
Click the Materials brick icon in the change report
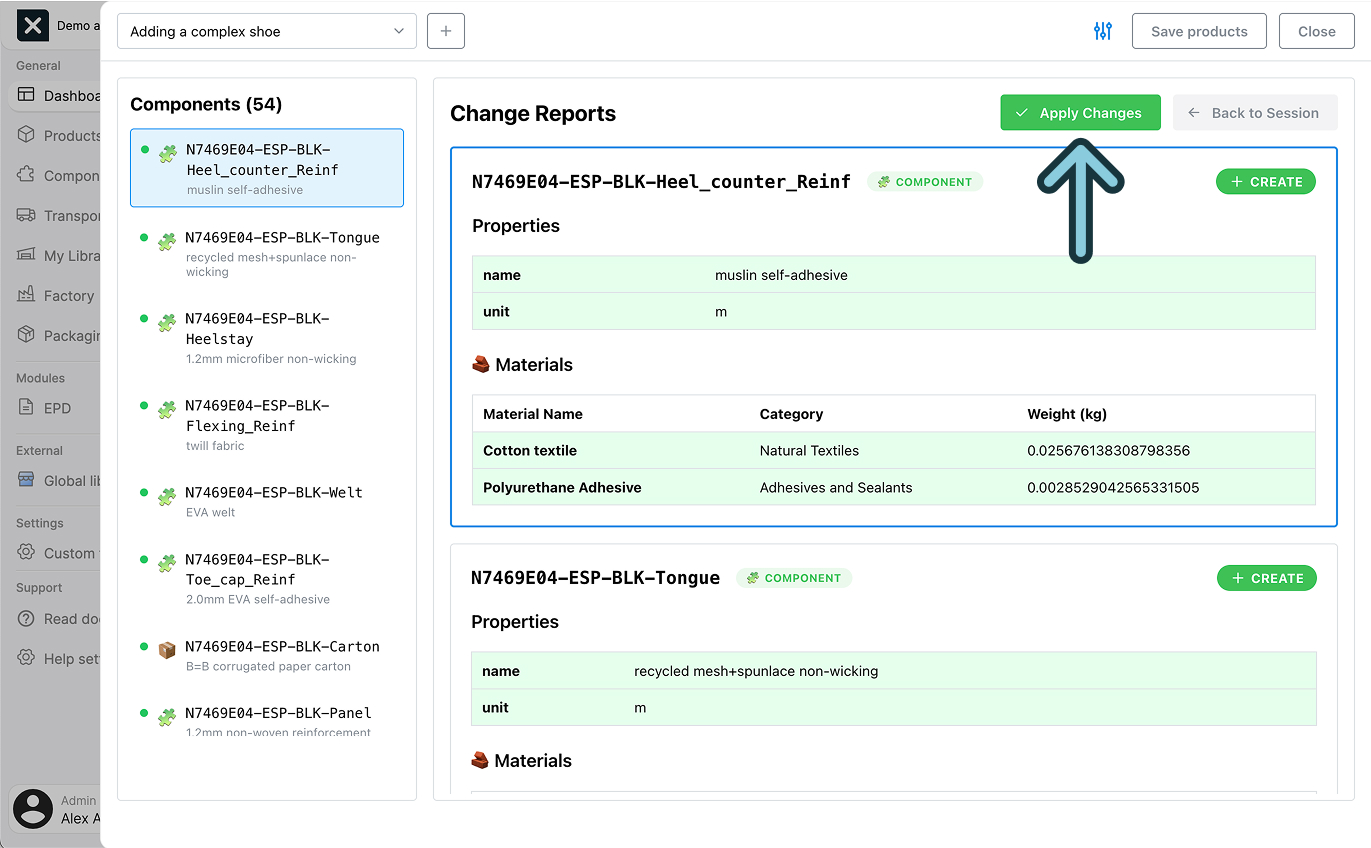482,364
